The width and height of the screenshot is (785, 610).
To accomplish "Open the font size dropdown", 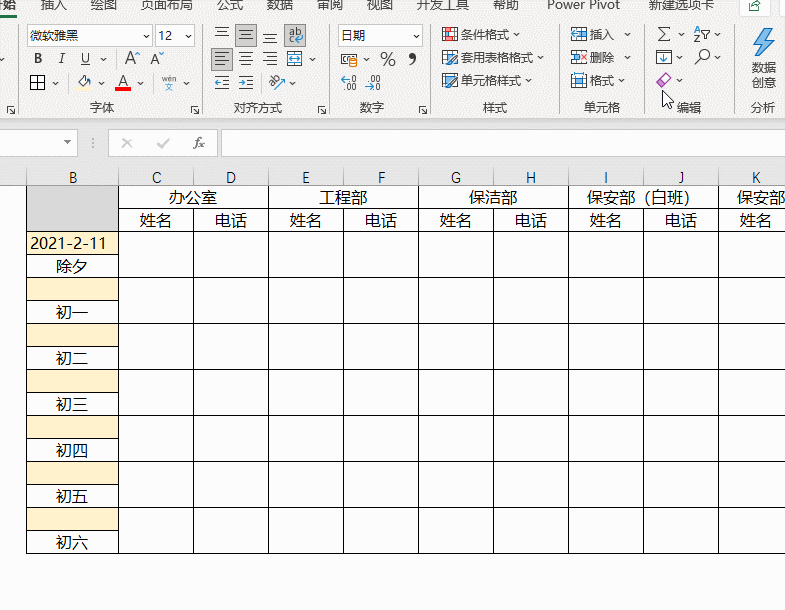I will pos(188,36).
